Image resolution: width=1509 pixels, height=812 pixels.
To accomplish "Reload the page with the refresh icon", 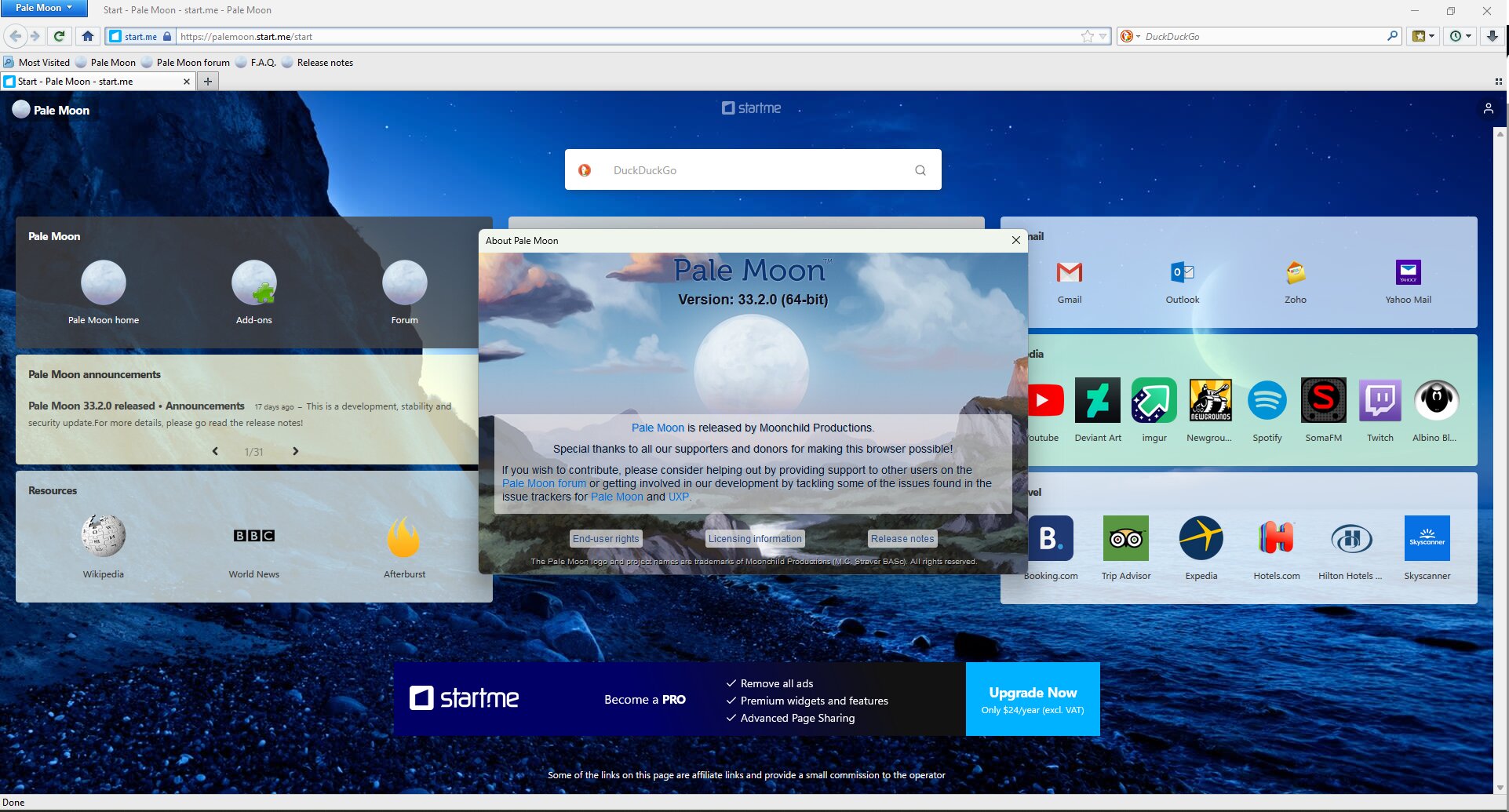I will (x=59, y=36).
